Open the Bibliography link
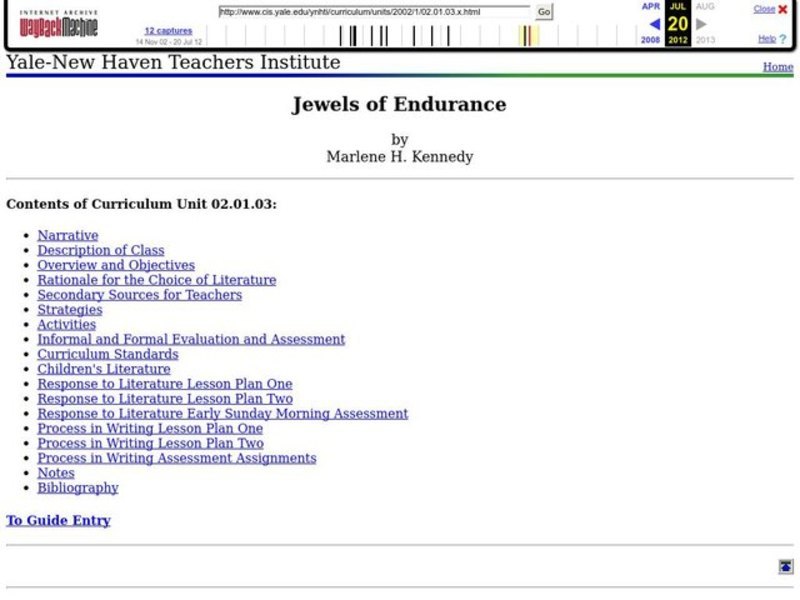 point(78,487)
